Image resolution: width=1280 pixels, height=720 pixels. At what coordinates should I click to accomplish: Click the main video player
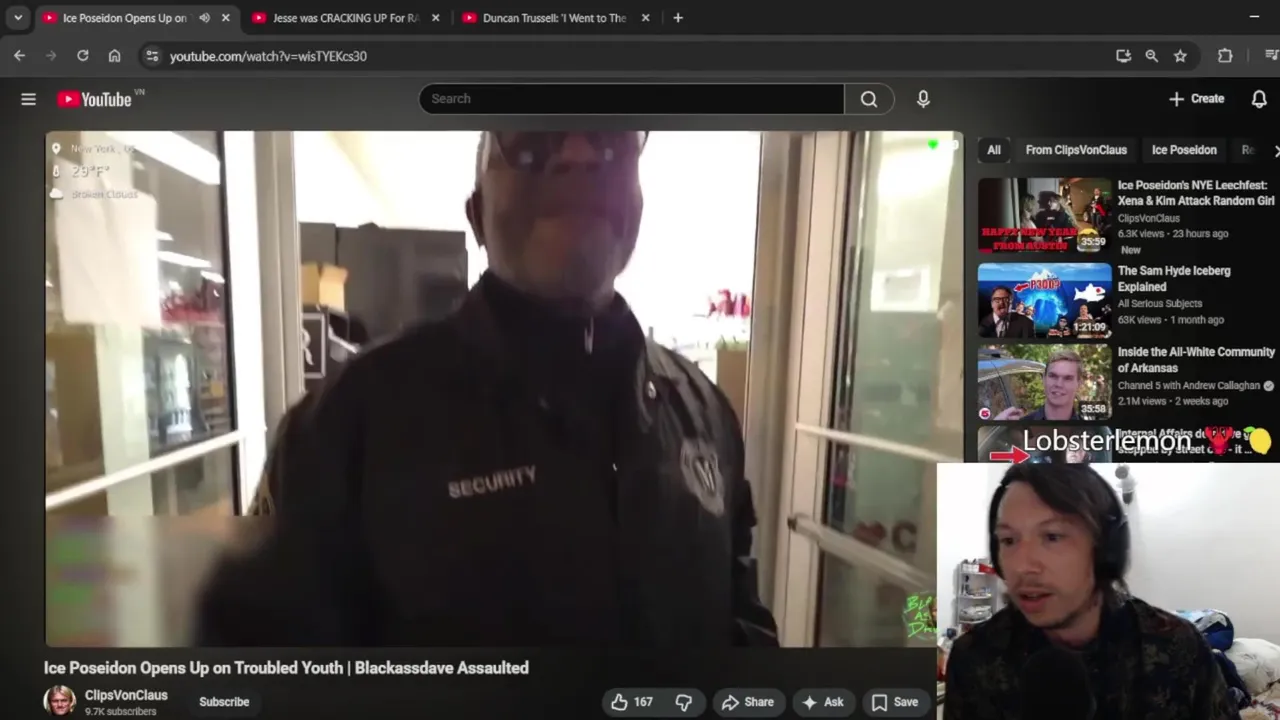click(x=503, y=389)
